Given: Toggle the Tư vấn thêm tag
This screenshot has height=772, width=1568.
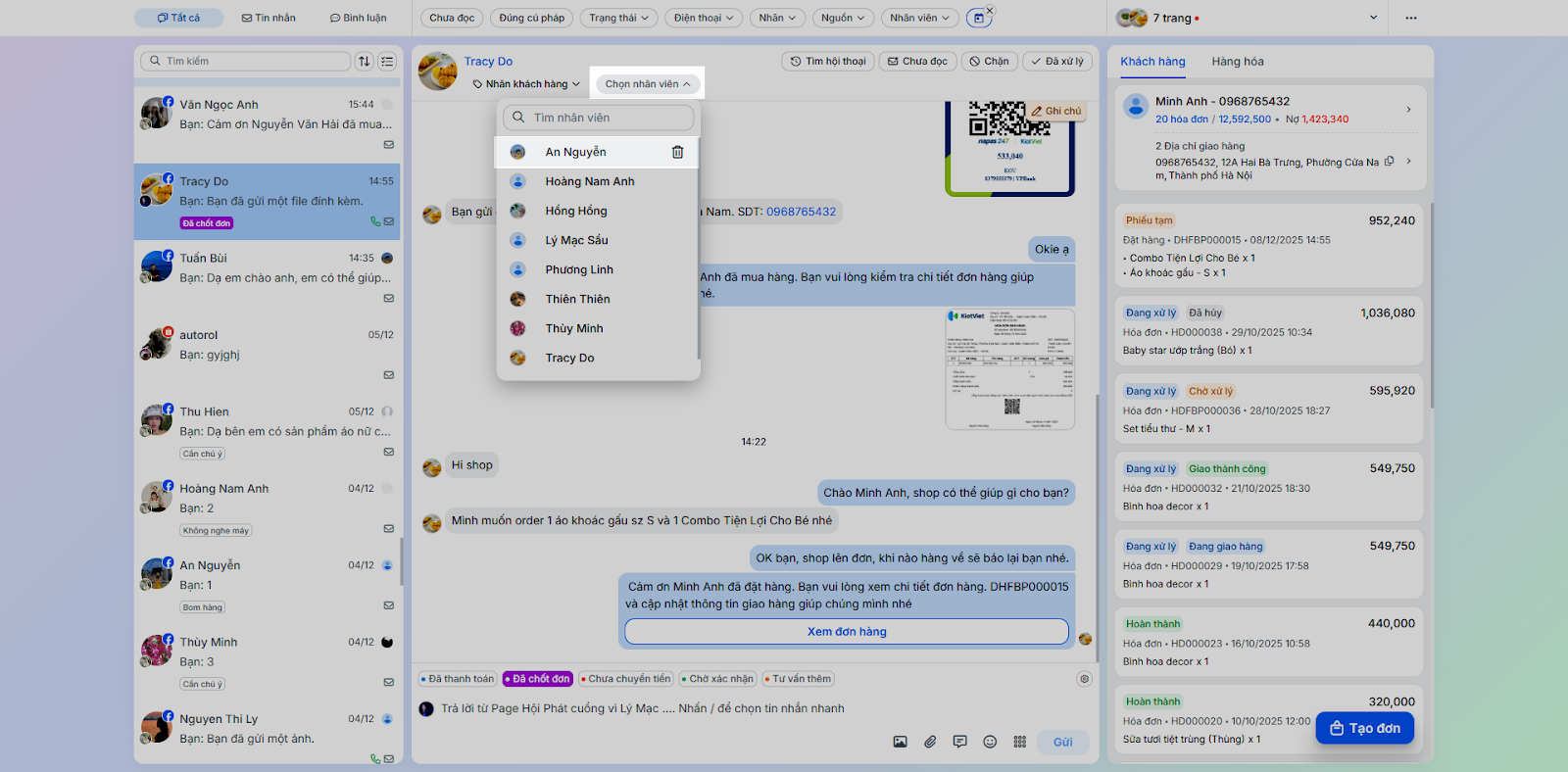Looking at the screenshot, I should pyautogui.click(x=798, y=679).
